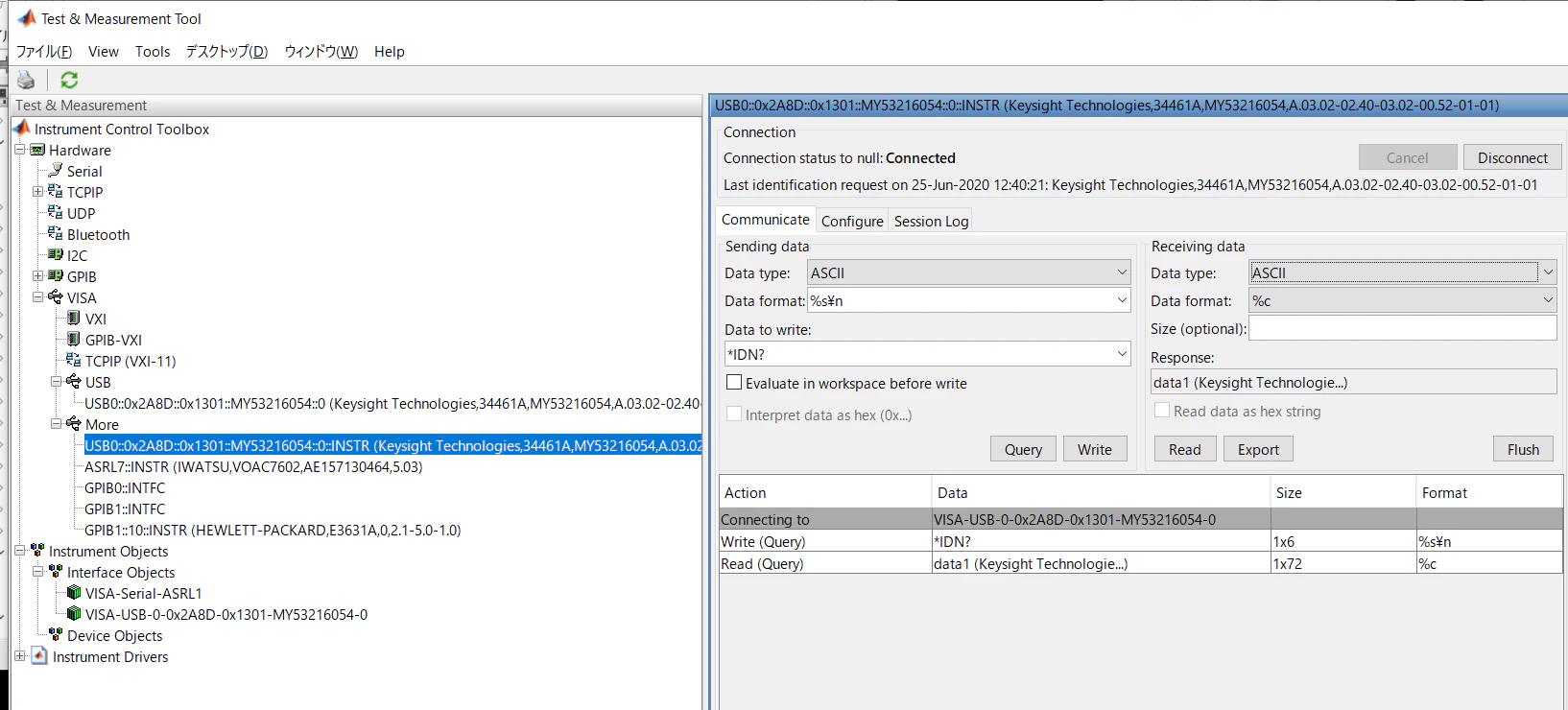Toggle Interpret data as hex checkbox

point(735,414)
